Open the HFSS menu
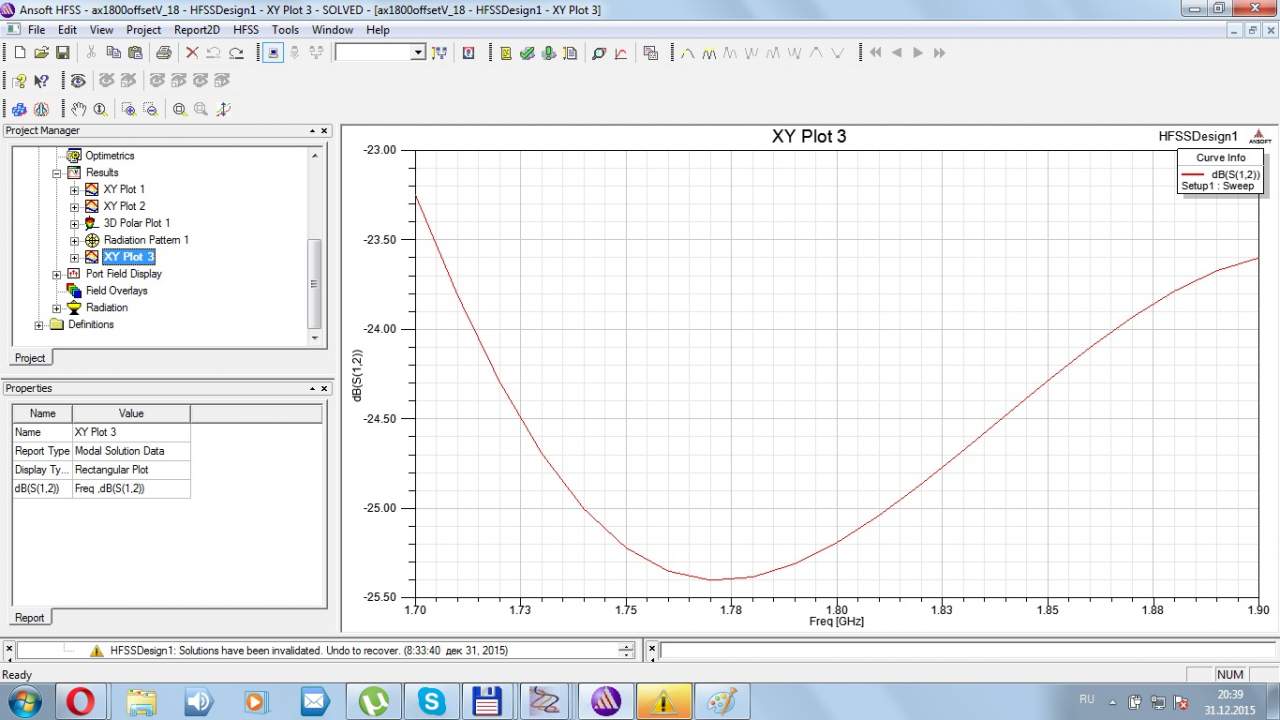This screenshot has width=1280, height=720. [245, 30]
